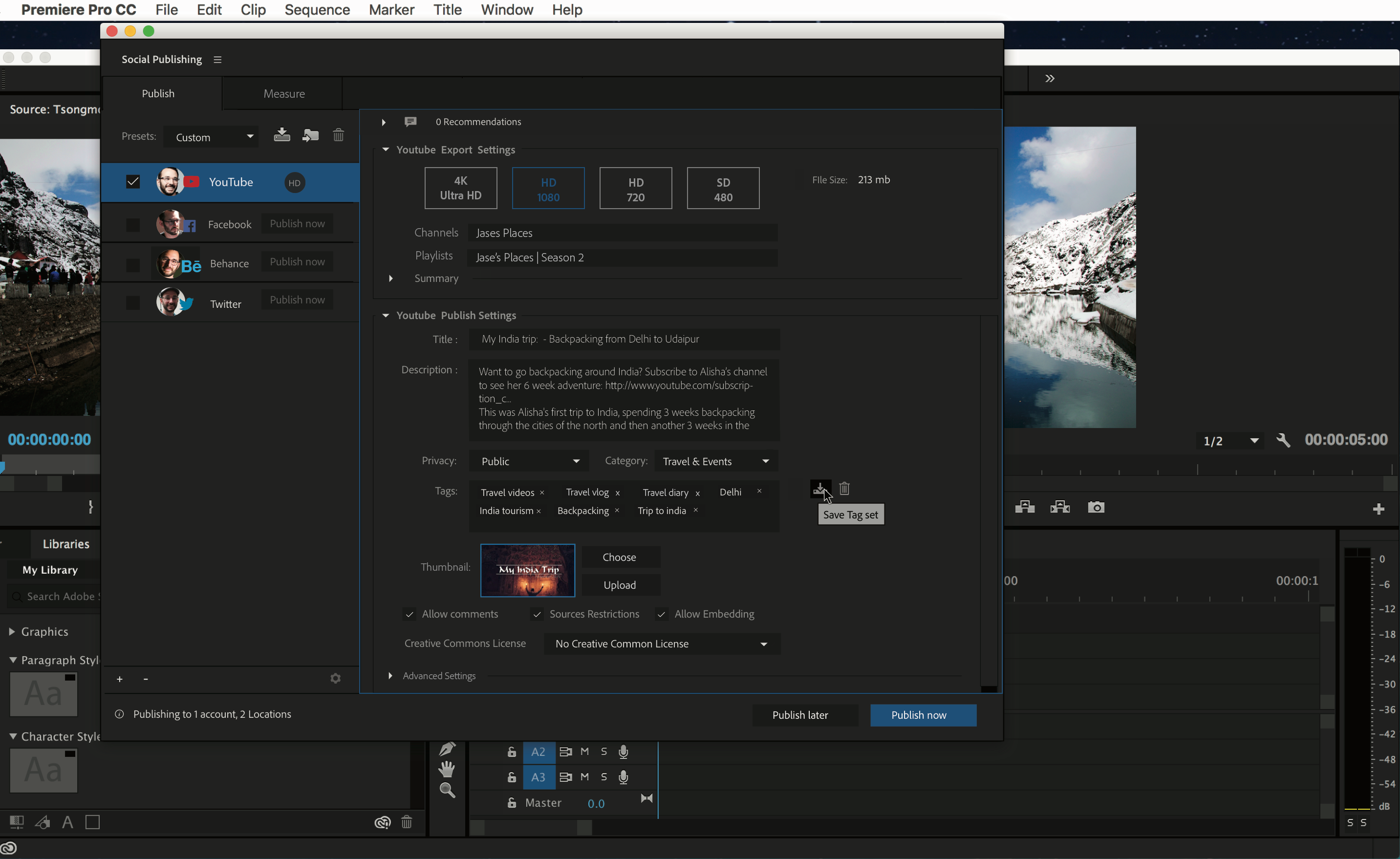Delete the preset using the trash icon

338,135
